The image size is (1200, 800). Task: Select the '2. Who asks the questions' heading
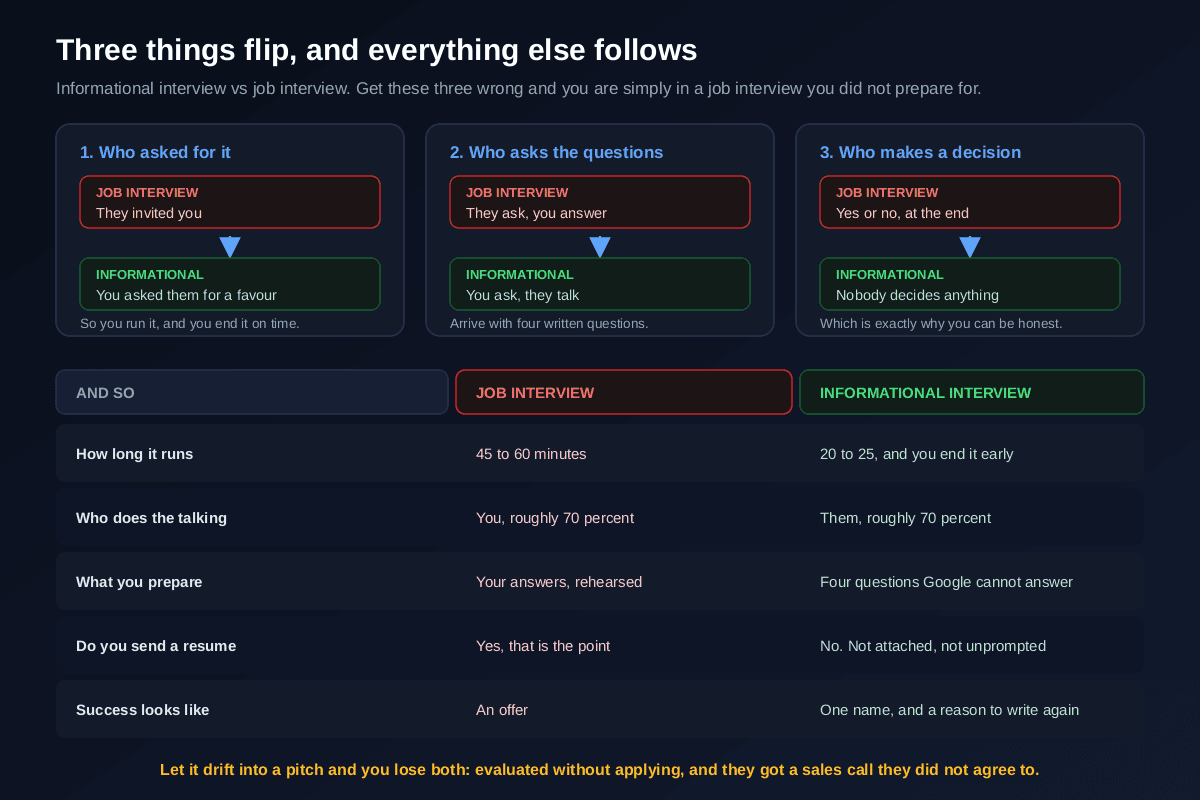(556, 152)
